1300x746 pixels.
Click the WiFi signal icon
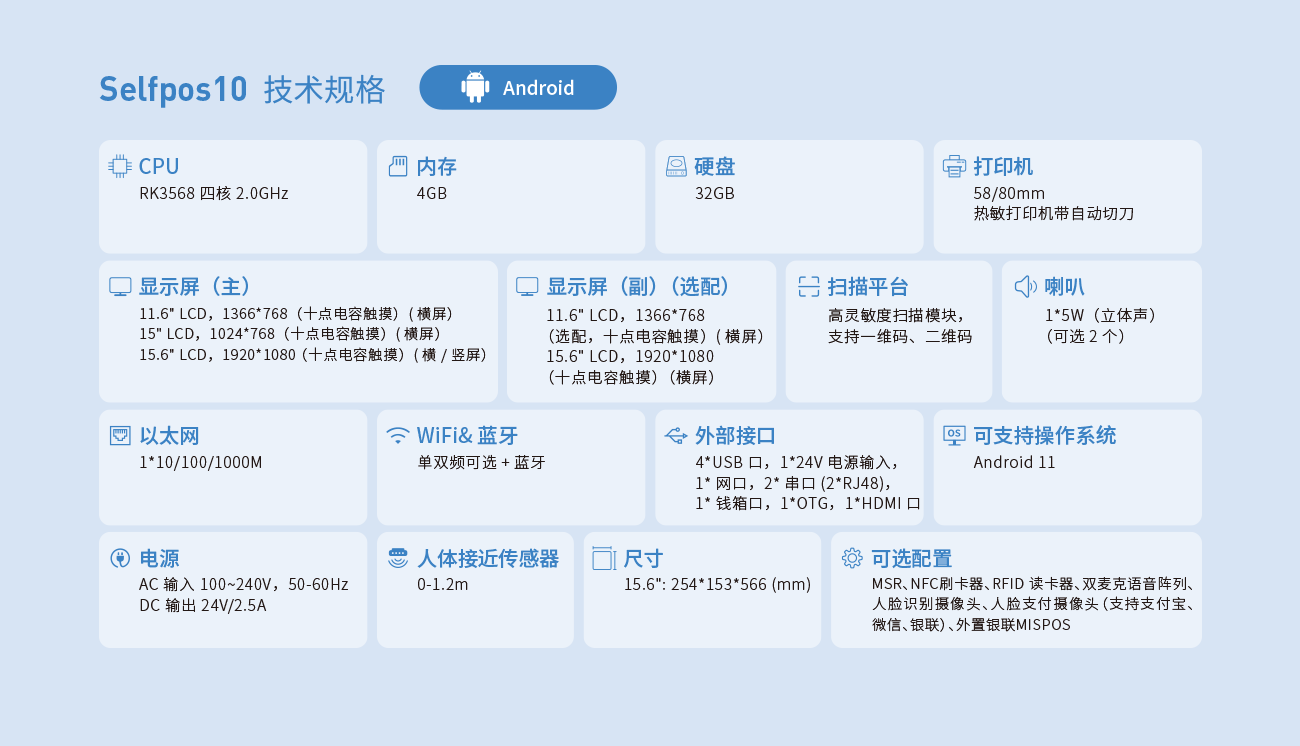(397, 435)
